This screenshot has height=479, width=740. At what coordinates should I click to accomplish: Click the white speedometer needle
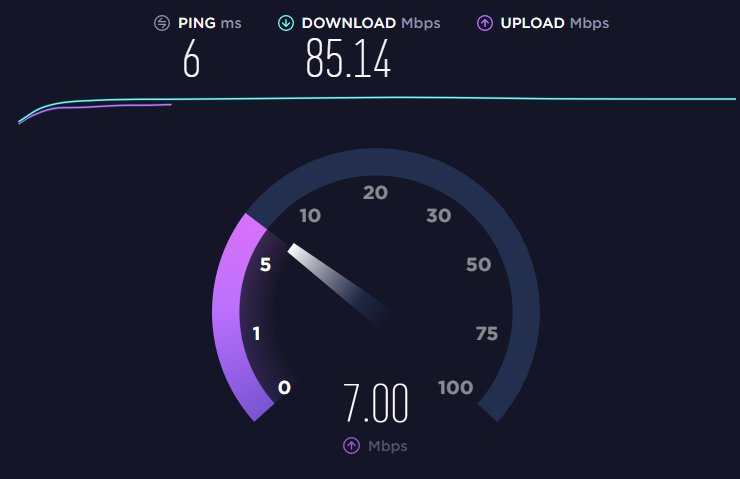[x=338, y=284]
